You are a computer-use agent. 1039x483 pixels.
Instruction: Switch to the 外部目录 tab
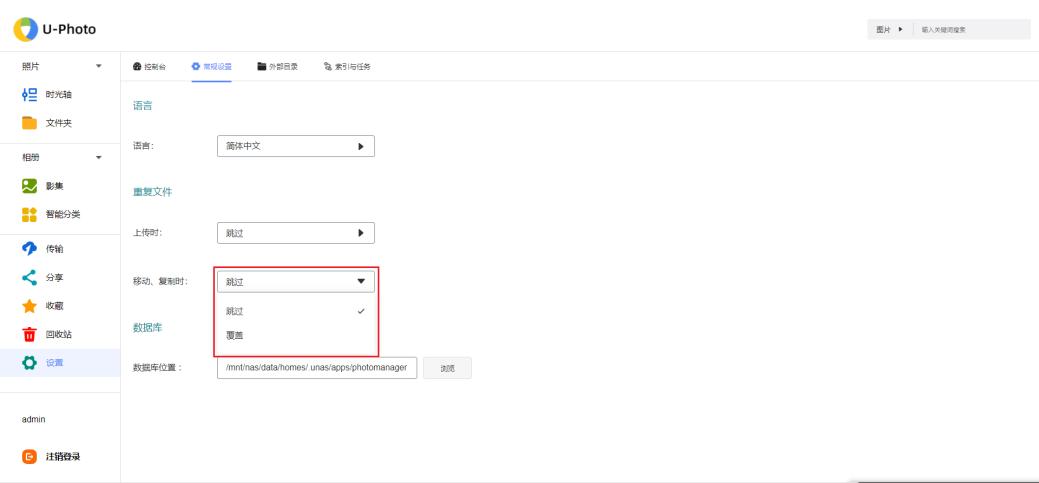pyautogui.click(x=278, y=67)
